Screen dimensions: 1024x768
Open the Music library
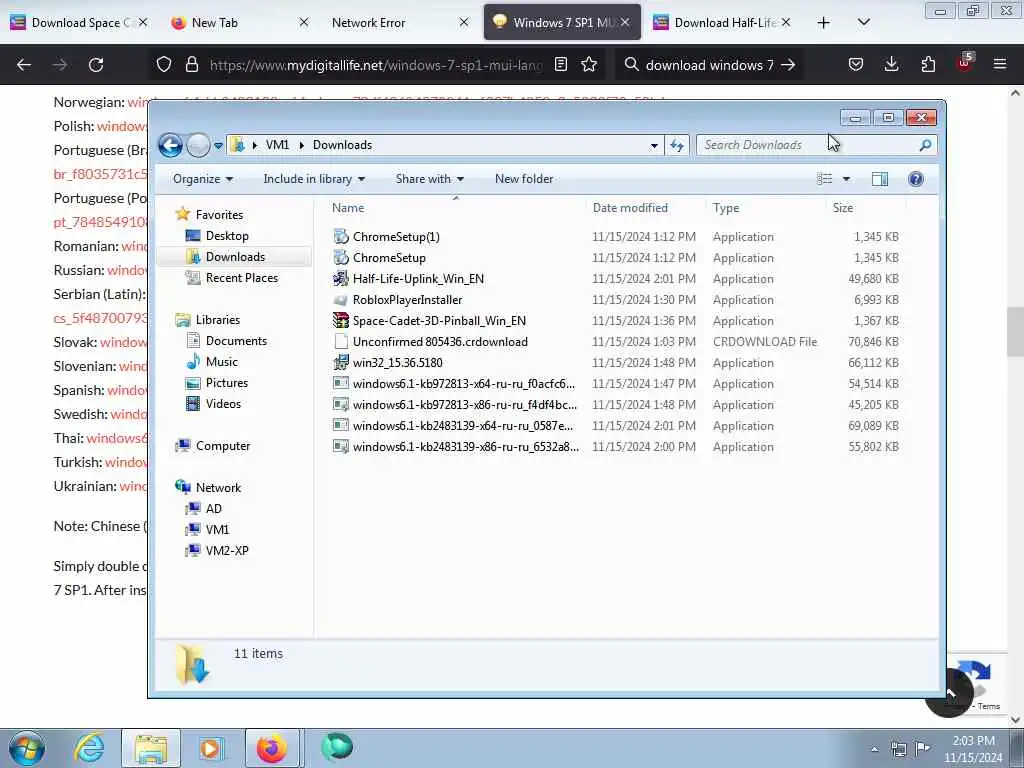click(x=221, y=362)
